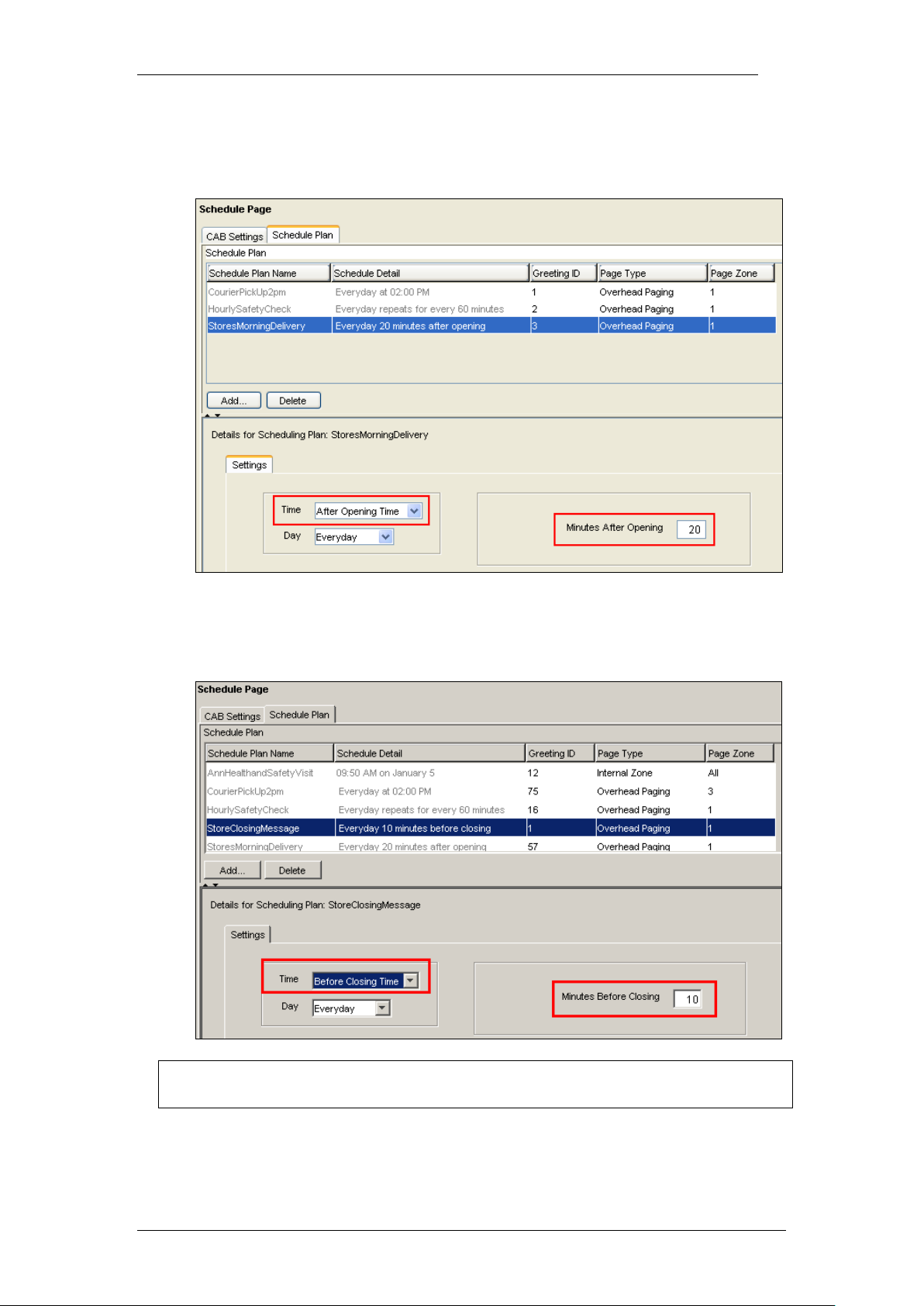Select StoresMorningDelivery row with Greeting ID 57
The image size is (924, 1306).
pos(490,846)
